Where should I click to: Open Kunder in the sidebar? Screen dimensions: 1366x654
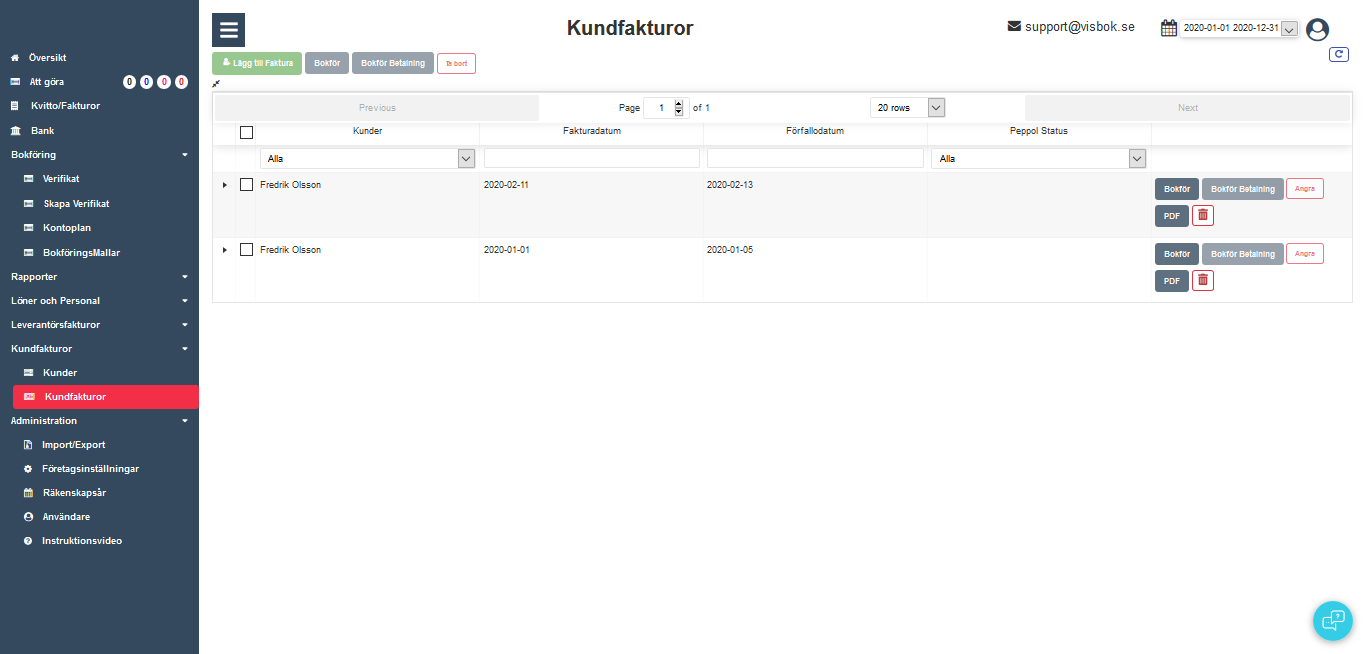pyautogui.click(x=60, y=373)
